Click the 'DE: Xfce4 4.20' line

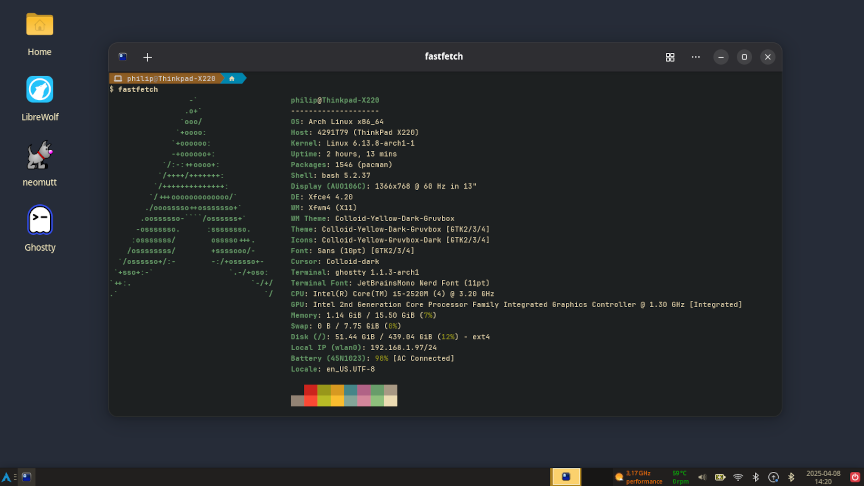(322, 197)
